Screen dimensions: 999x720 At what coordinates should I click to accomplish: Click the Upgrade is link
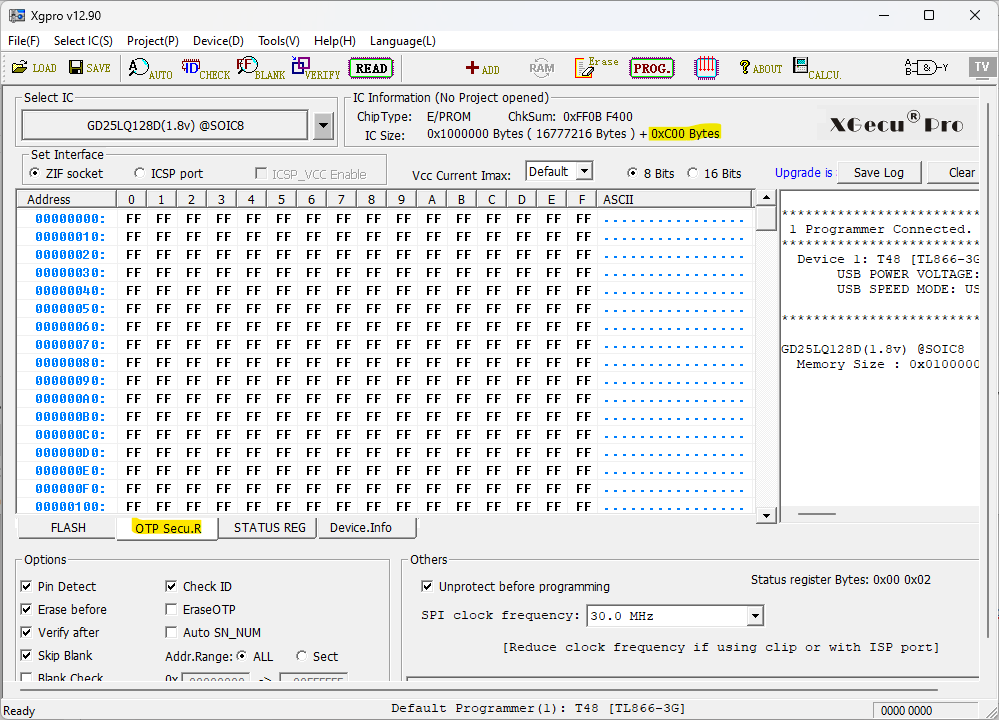(803, 173)
